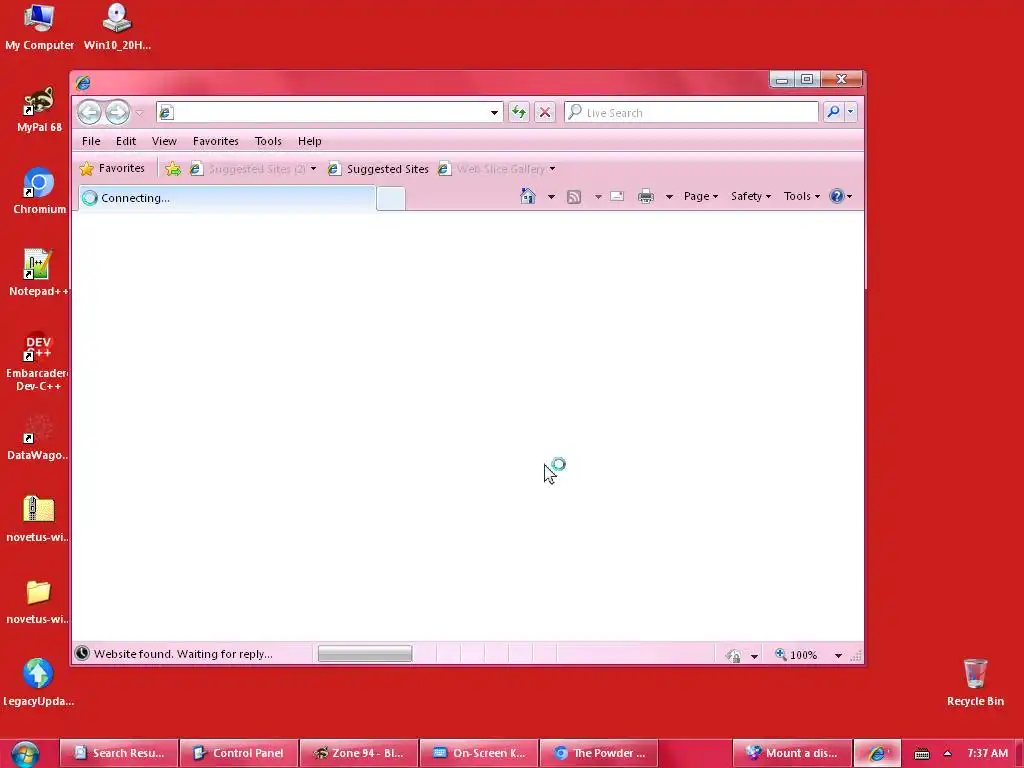The height and width of the screenshot is (768, 1024).
Task: Run search with the magnifier button
Action: tap(833, 112)
